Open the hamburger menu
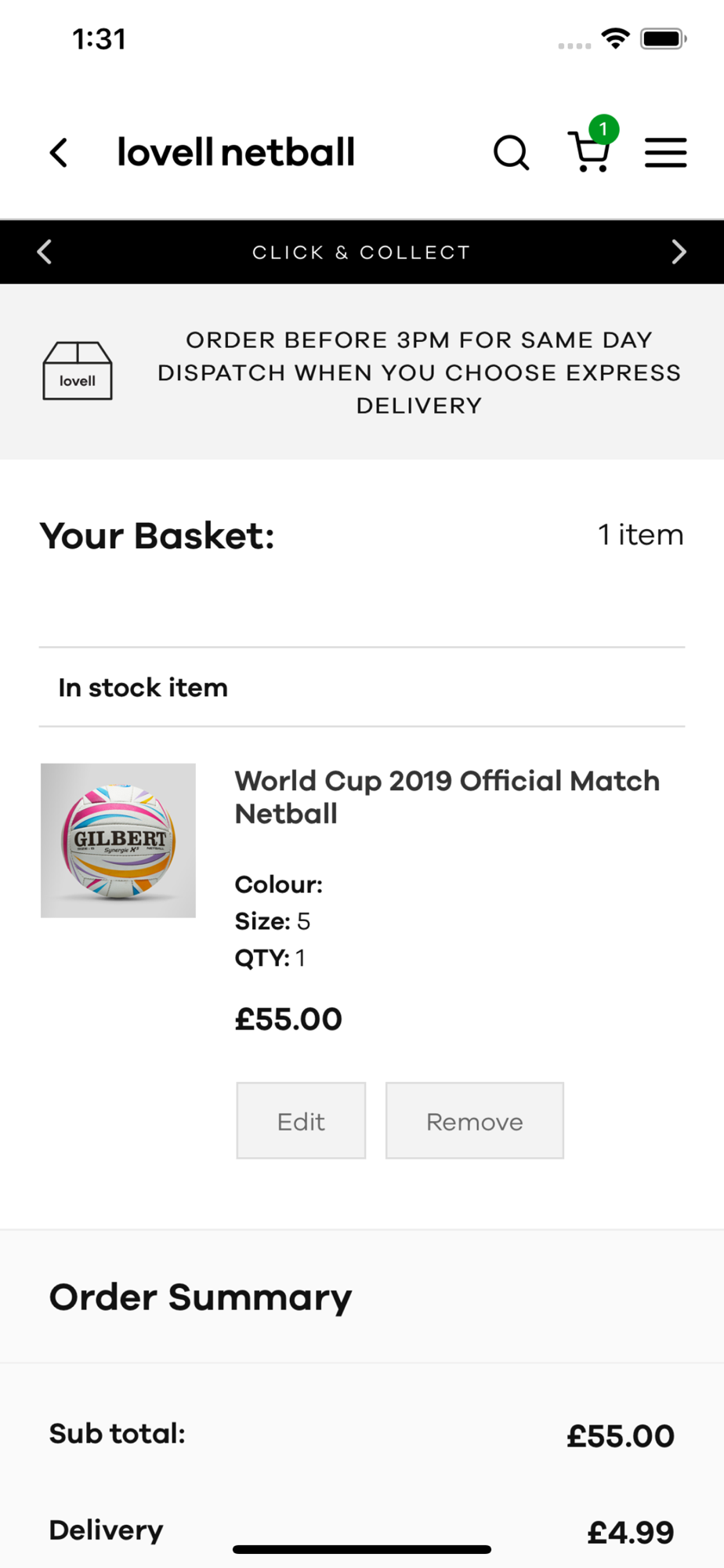This screenshot has width=724, height=1568. [x=665, y=152]
